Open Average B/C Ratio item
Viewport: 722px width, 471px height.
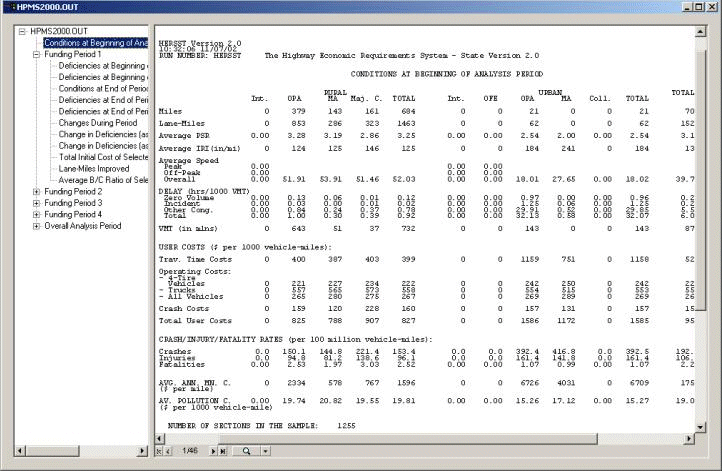click(x=103, y=180)
